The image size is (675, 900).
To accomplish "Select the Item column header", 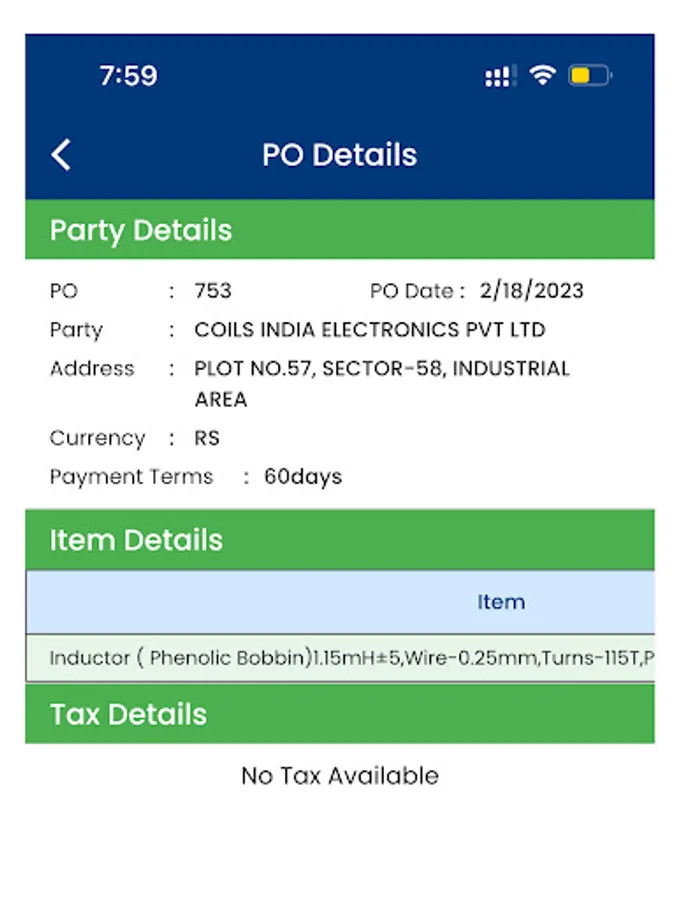I will (x=500, y=602).
